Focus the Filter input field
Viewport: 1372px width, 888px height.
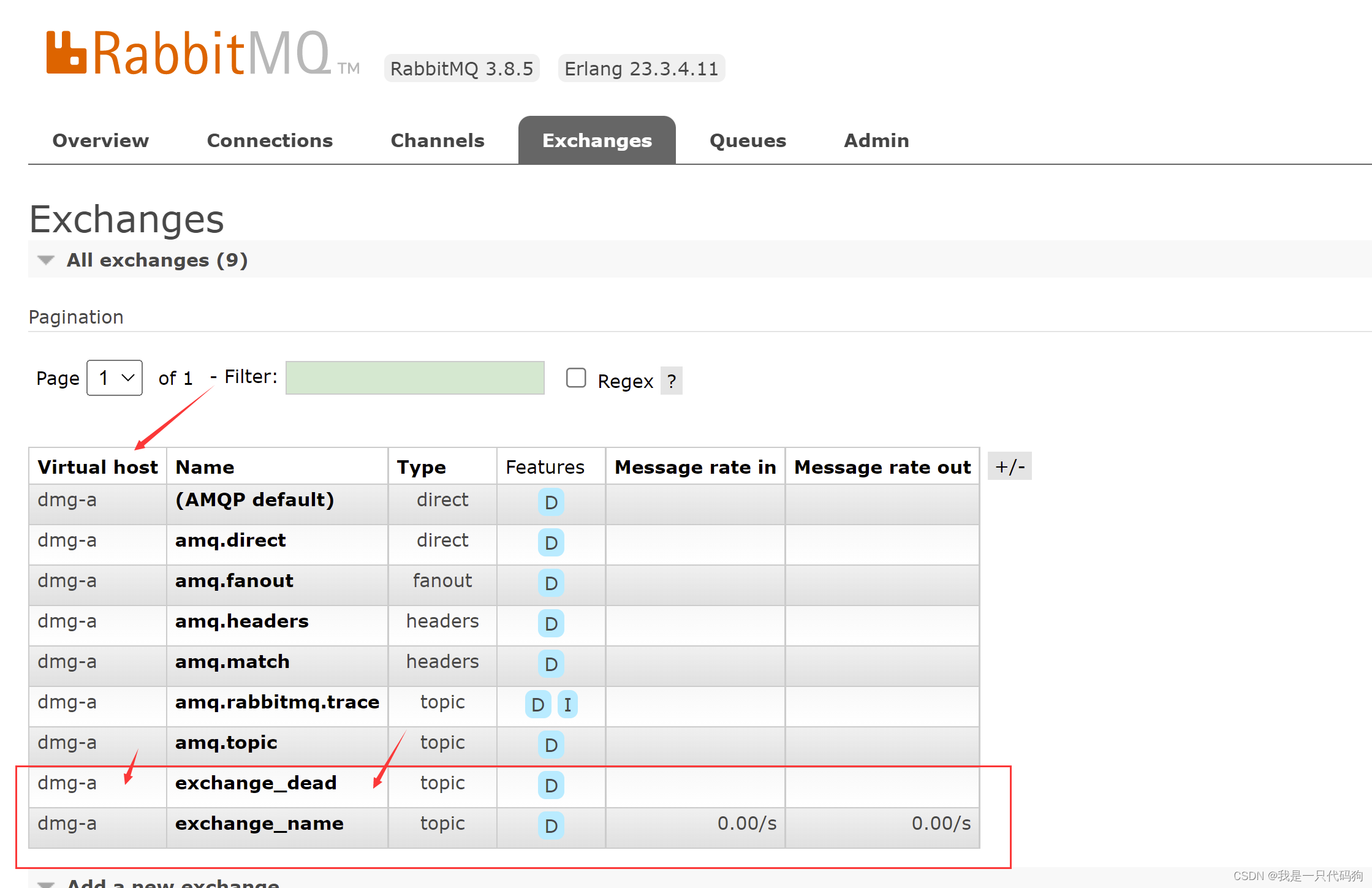415,378
